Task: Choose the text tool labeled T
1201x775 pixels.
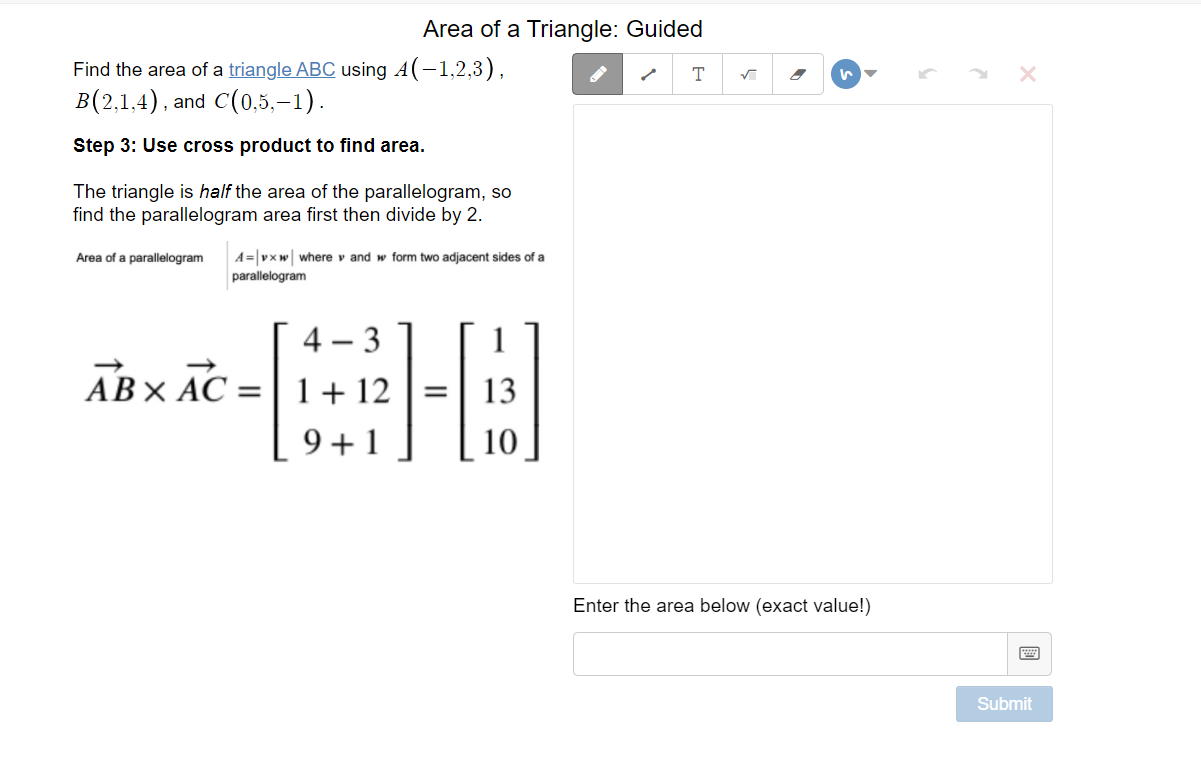Action: pyautogui.click(x=697, y=73)
